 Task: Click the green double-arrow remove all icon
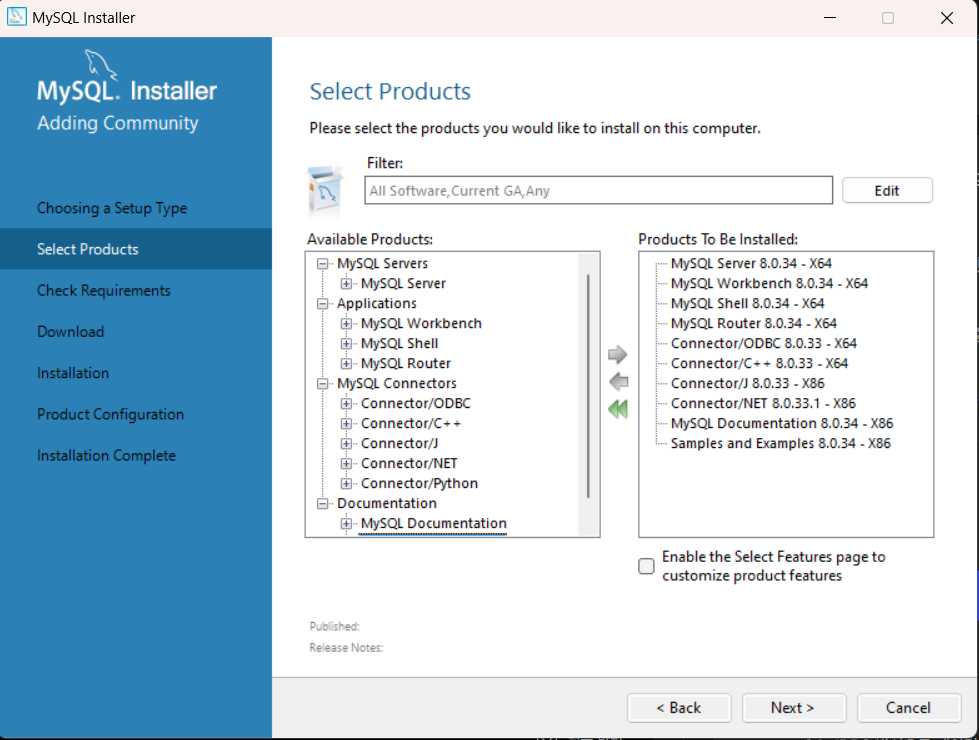tap(618, 409)
